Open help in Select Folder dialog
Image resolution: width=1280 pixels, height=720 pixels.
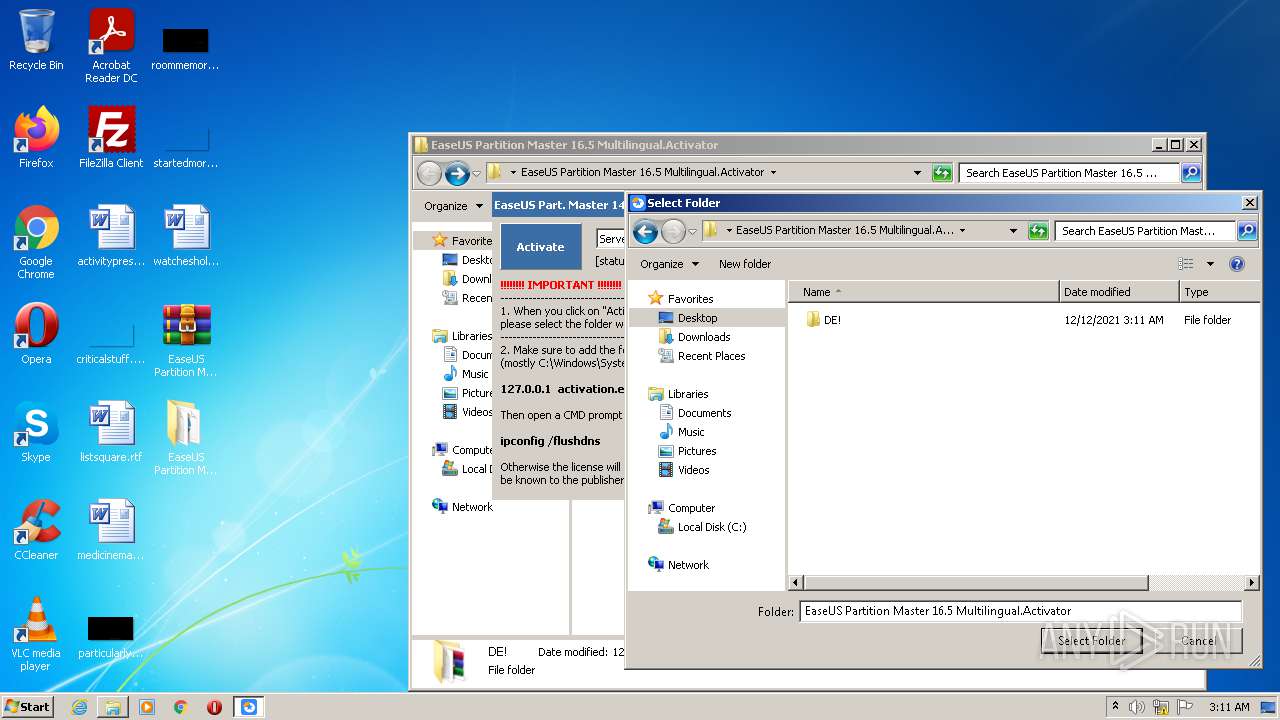pos(1237,264)
